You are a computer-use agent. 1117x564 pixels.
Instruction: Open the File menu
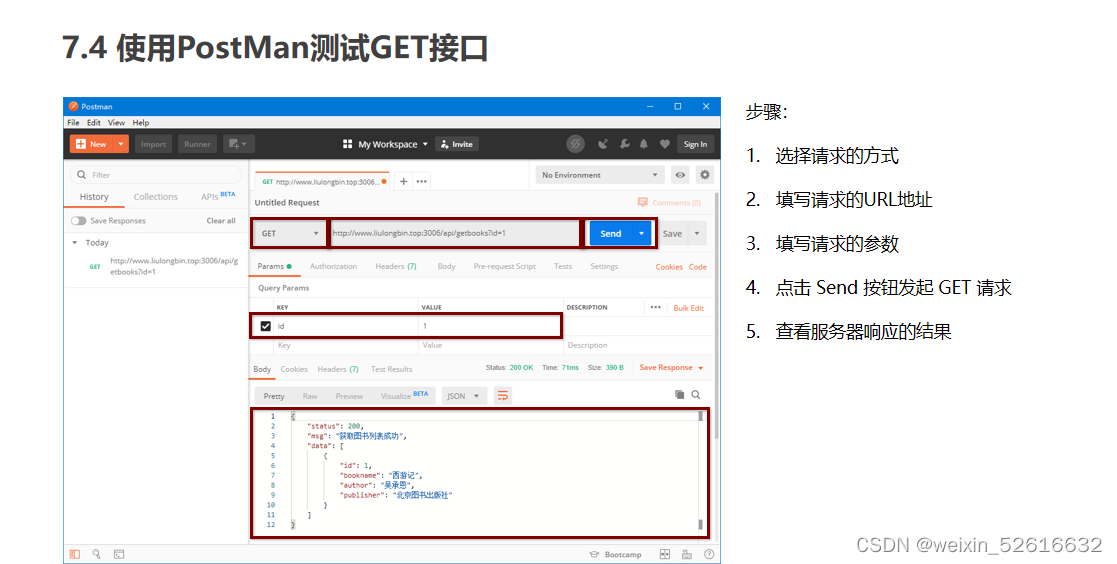point(73,122)
